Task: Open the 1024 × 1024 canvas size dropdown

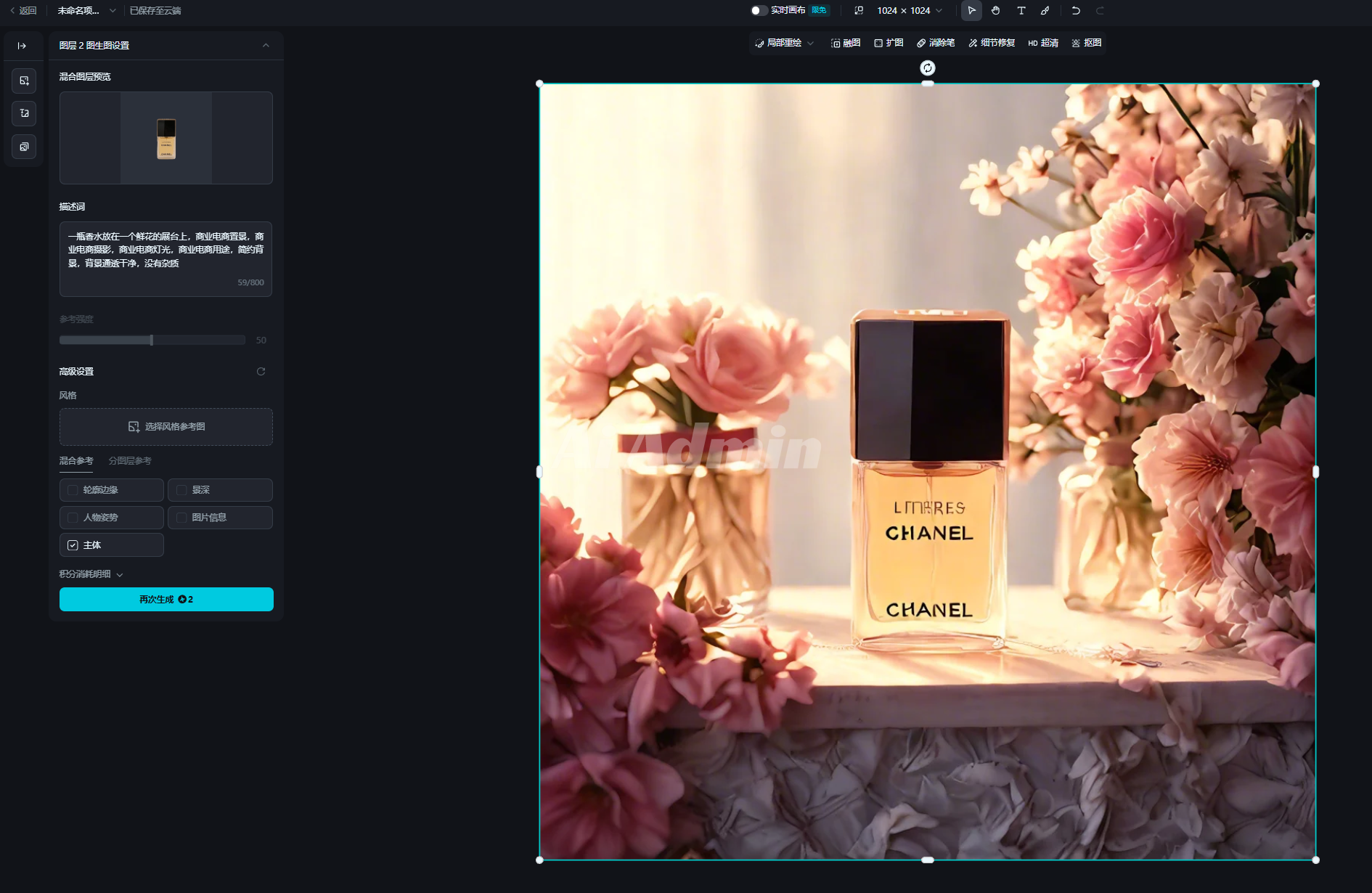Action: click(910, 11)
